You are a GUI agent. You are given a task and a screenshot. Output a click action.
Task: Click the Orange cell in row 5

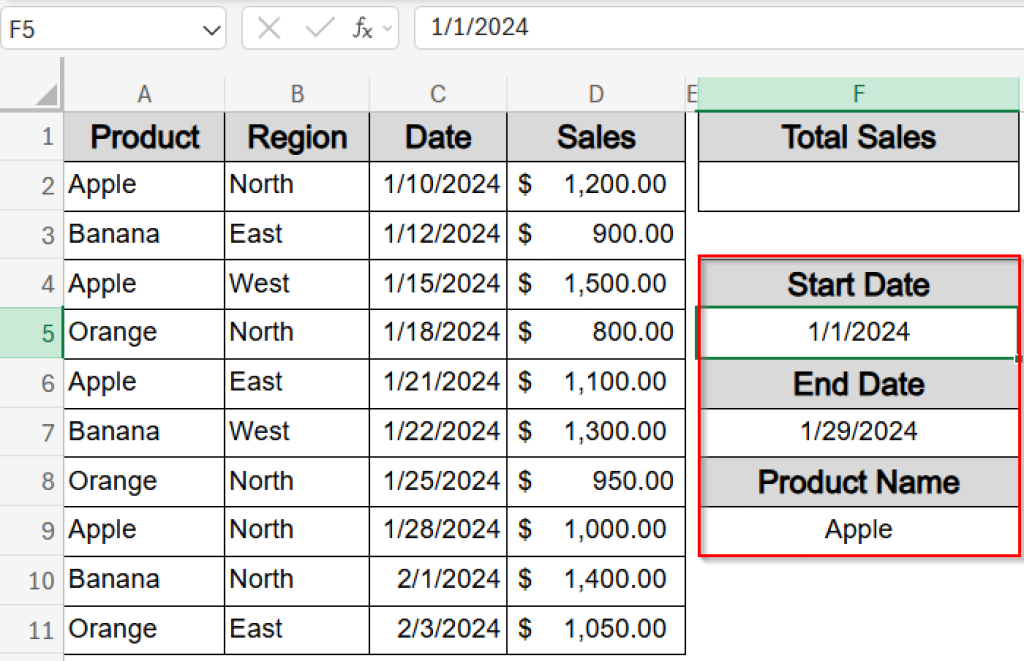(x=144, y=333)
